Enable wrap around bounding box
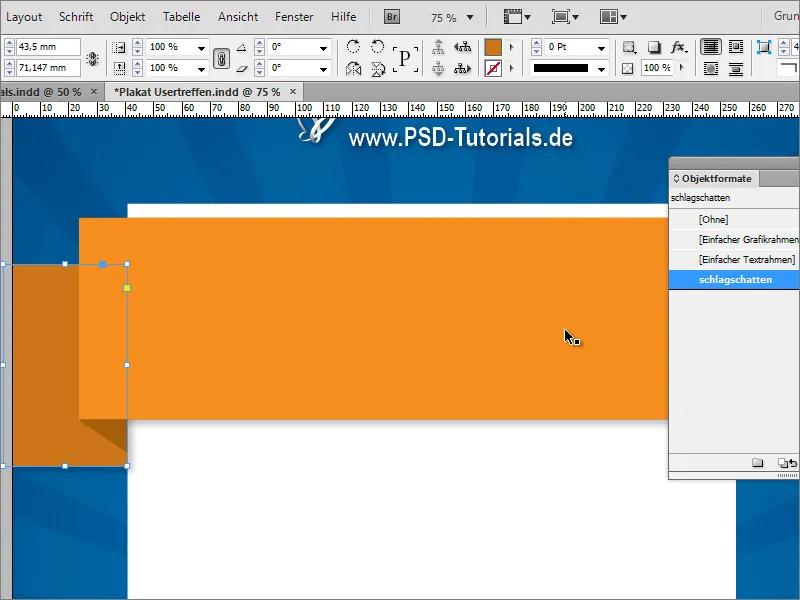The height and width of the screenshot is (600, 800). coord(736,47)
